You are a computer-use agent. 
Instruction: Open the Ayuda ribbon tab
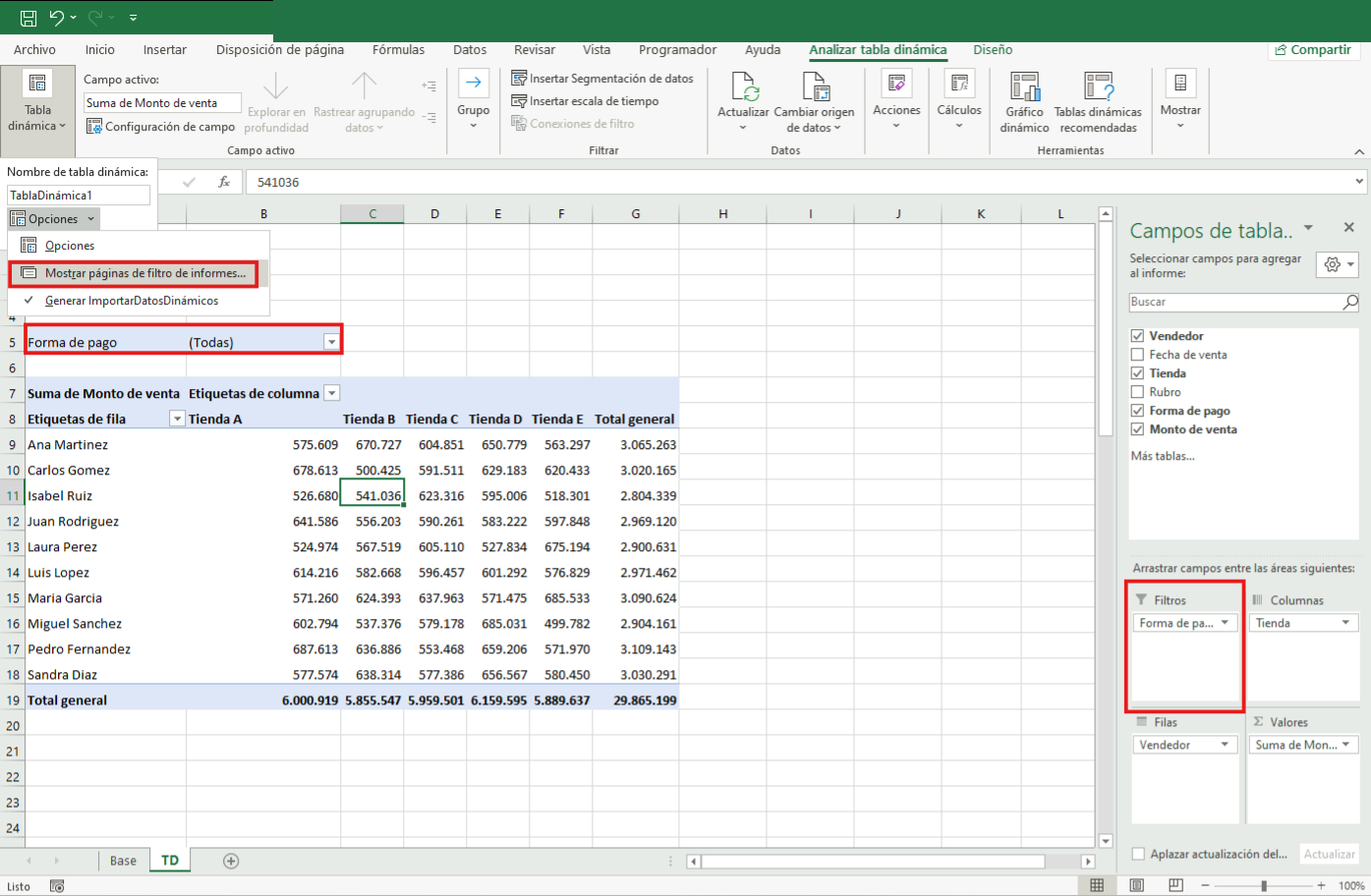(x=763, y=49)
